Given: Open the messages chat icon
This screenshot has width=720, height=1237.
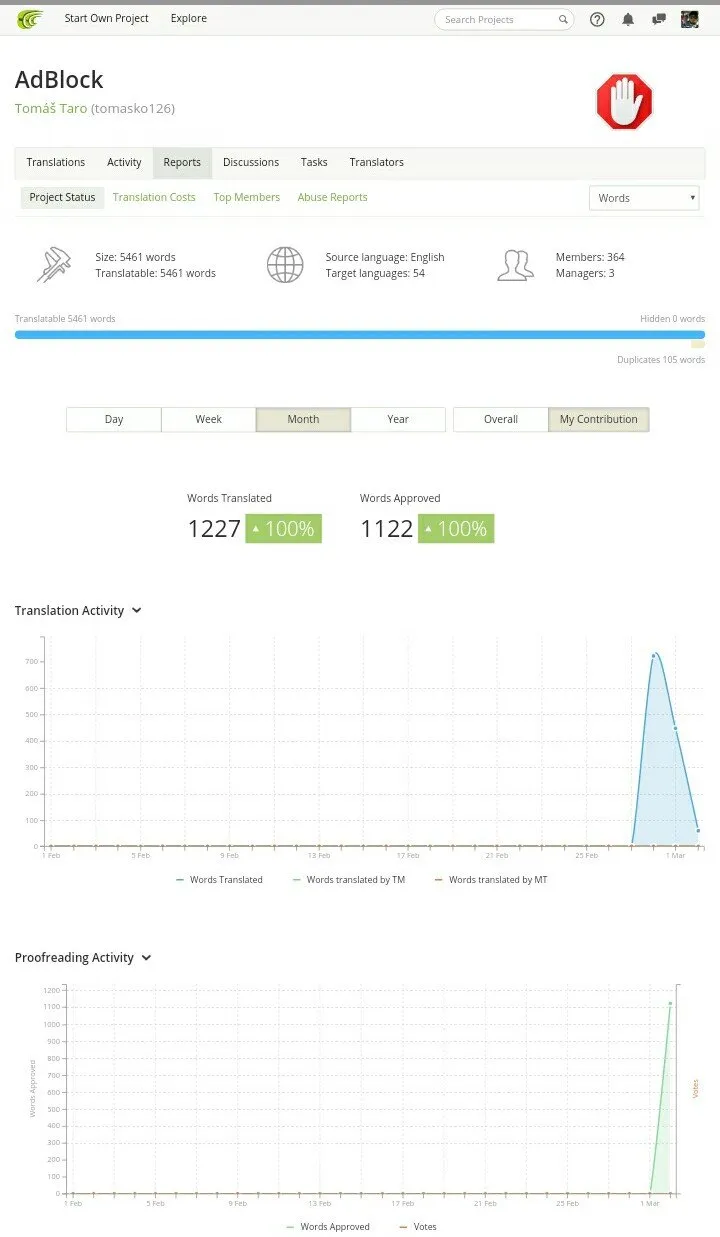Looking at the screenshot, I should [658, 19].
